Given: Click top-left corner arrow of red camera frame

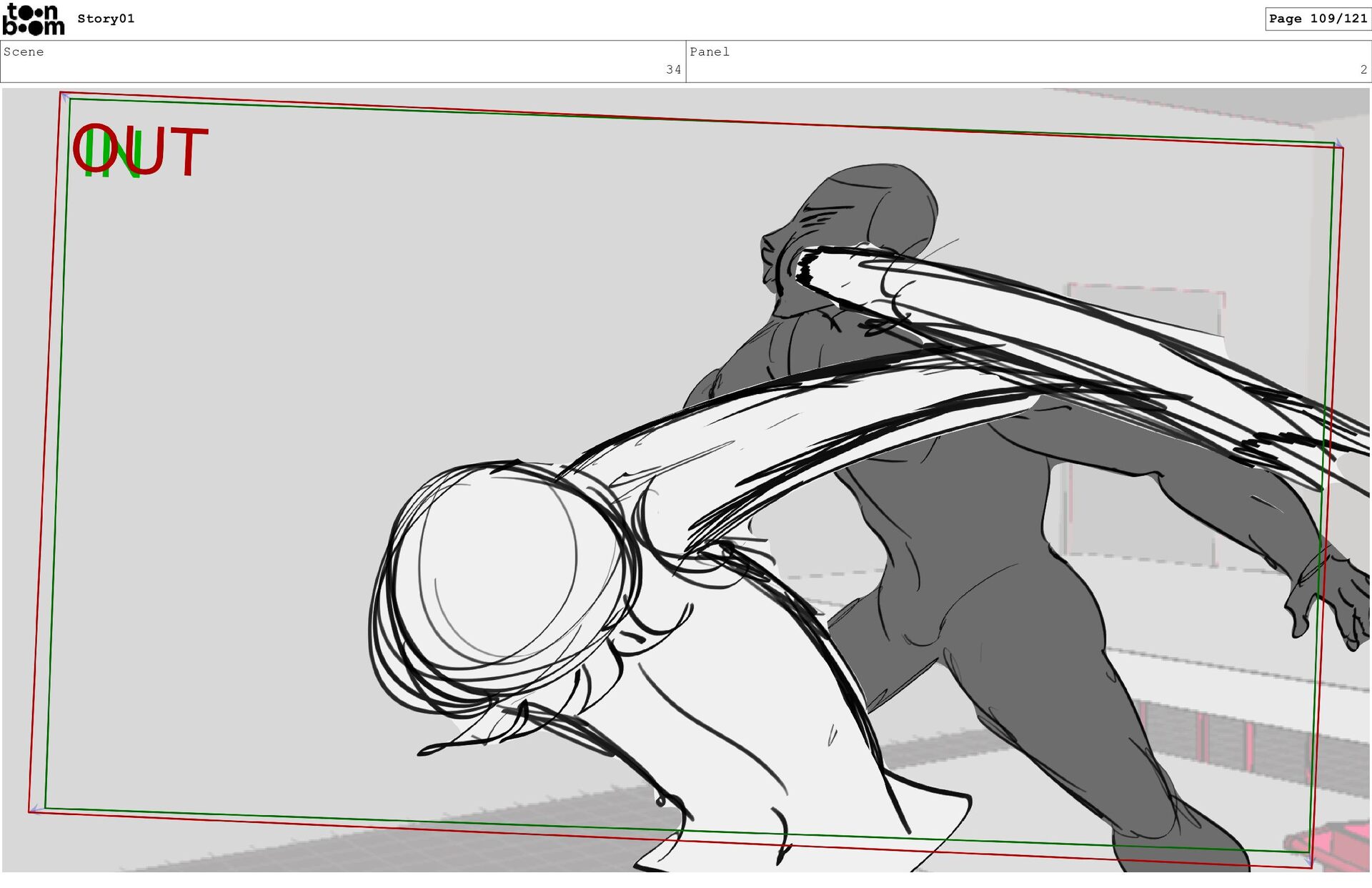Looking at the screenshot, I should click(63, 95).
